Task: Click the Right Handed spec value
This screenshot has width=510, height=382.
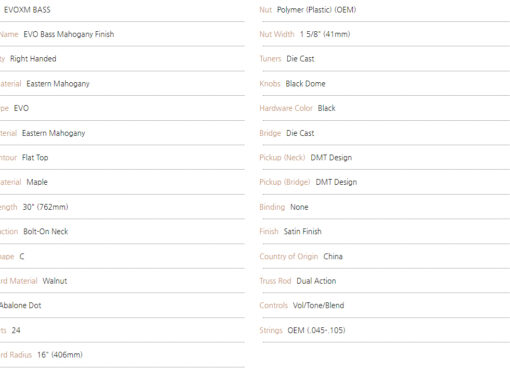Action: point(33,59)
